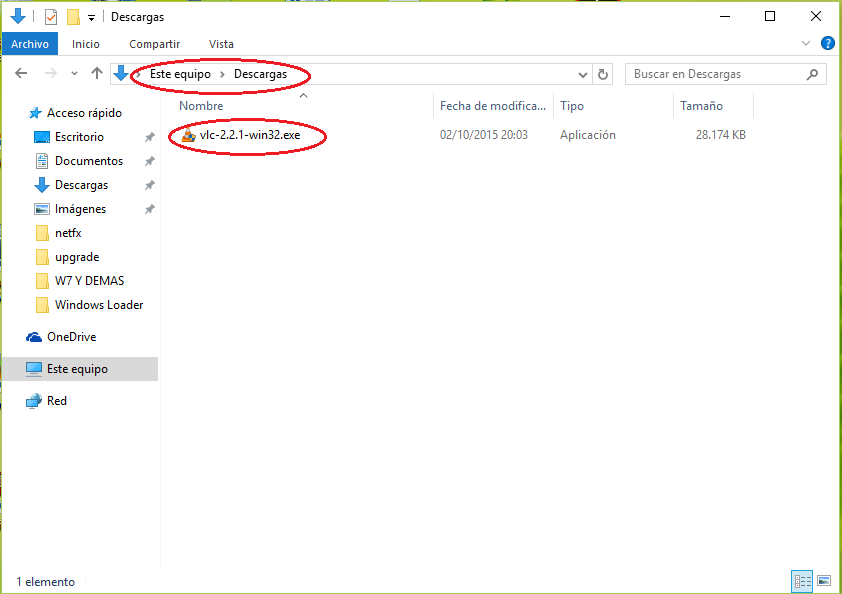Sort by the Nombre column header

click(x=201, y=106)
